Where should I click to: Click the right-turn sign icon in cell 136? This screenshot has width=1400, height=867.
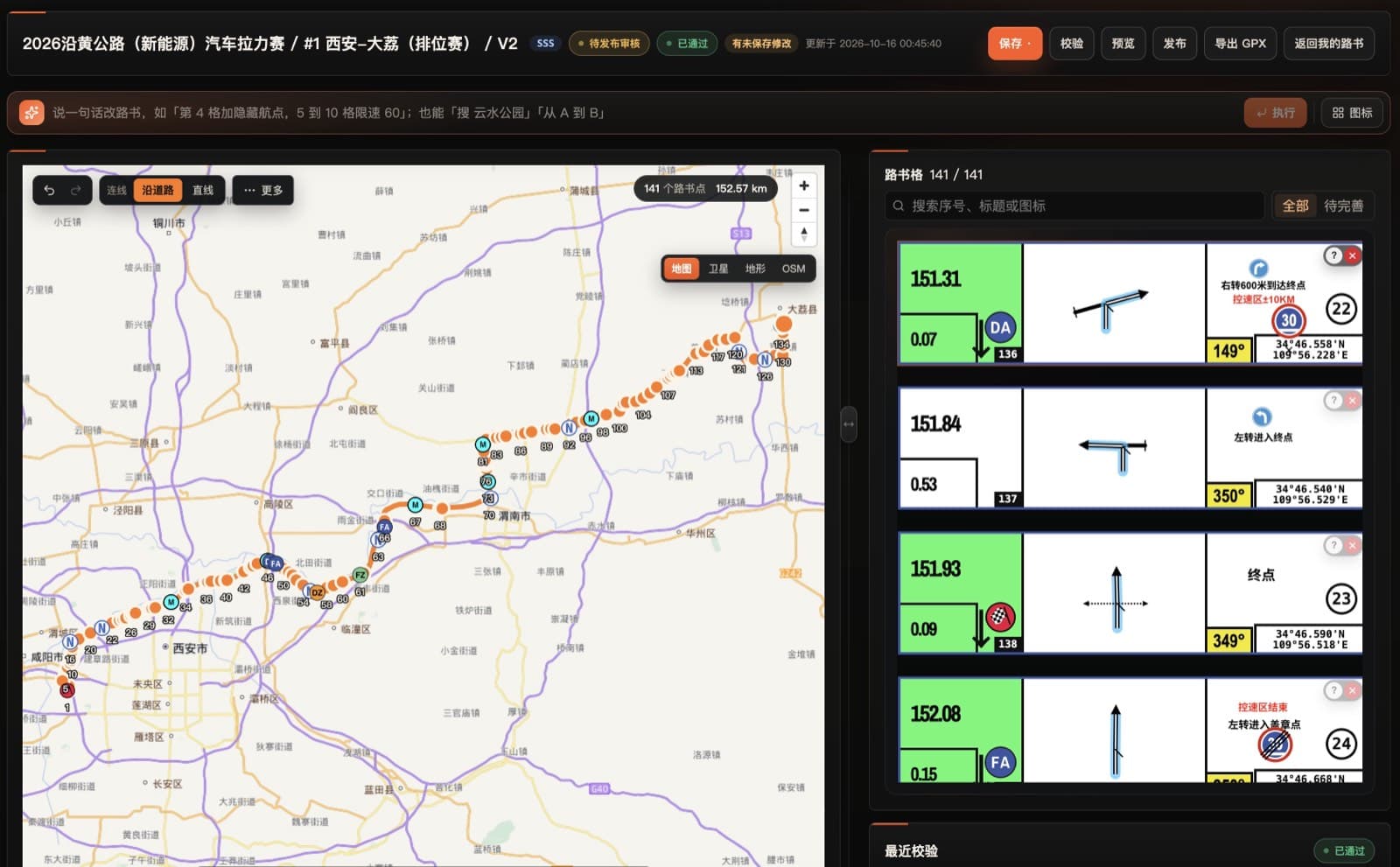(x=1258, y=268)
